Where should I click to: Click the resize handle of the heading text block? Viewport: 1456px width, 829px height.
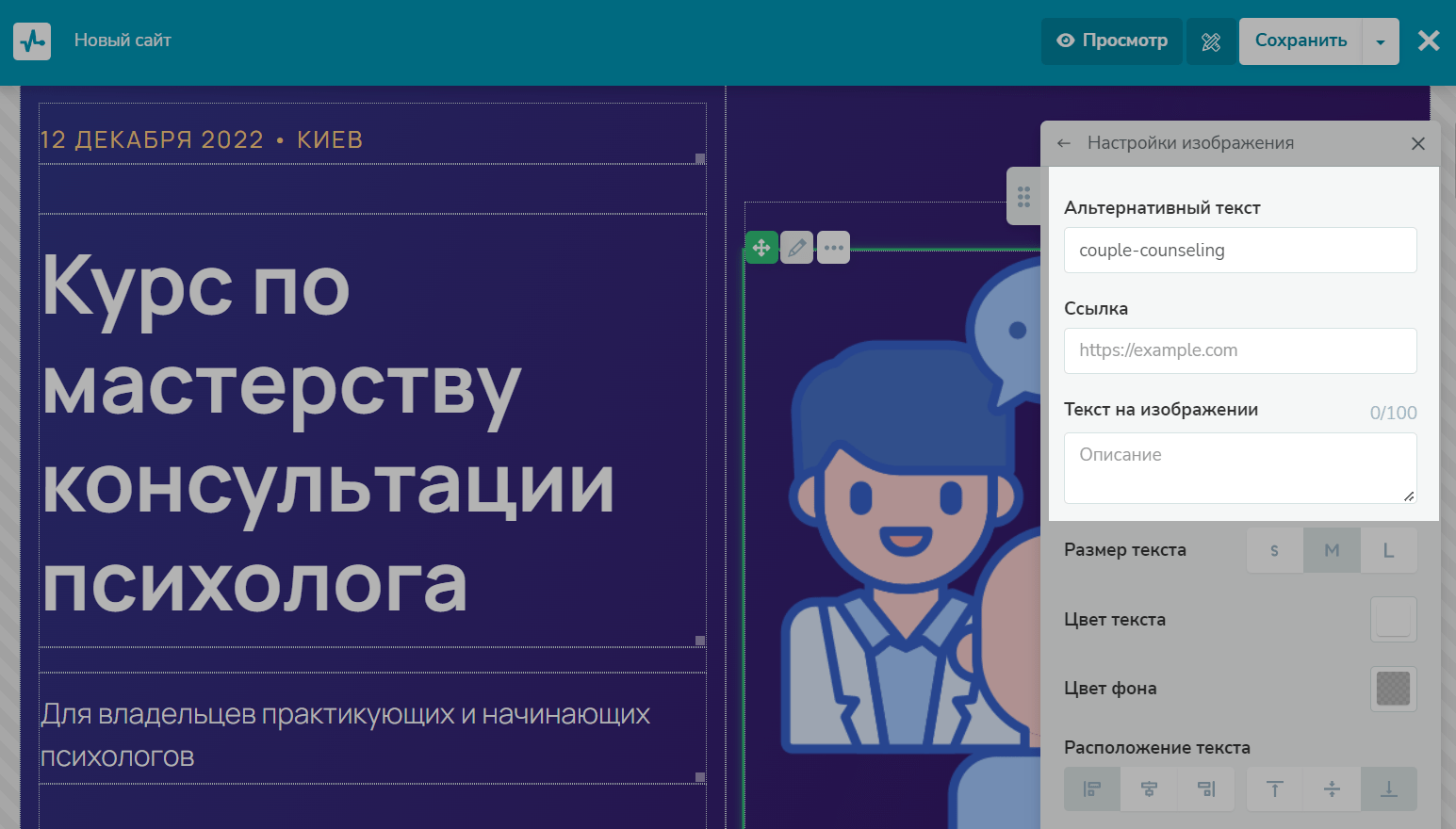click(x=700, y=641)
